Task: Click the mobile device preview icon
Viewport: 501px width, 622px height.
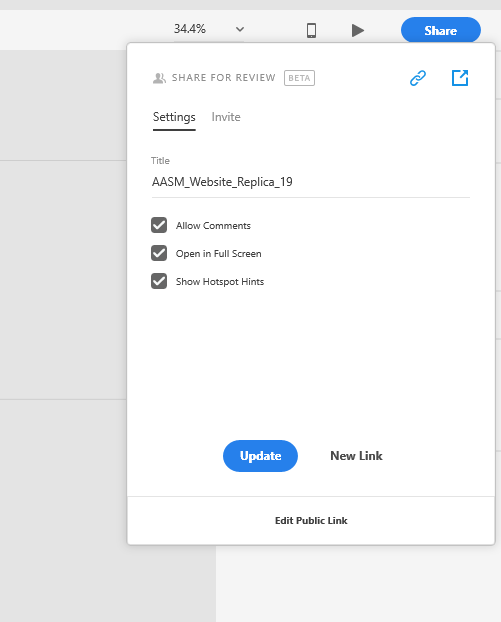Action: (311, 30)
